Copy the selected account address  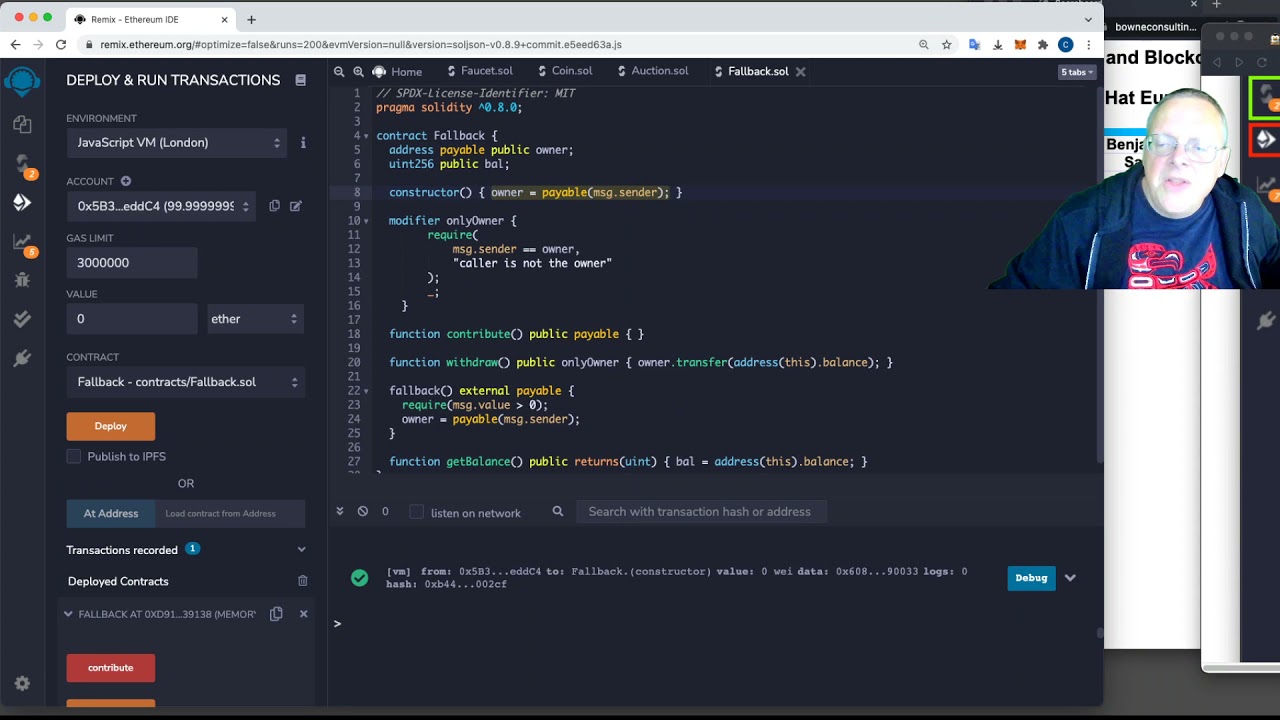[274, 206]
